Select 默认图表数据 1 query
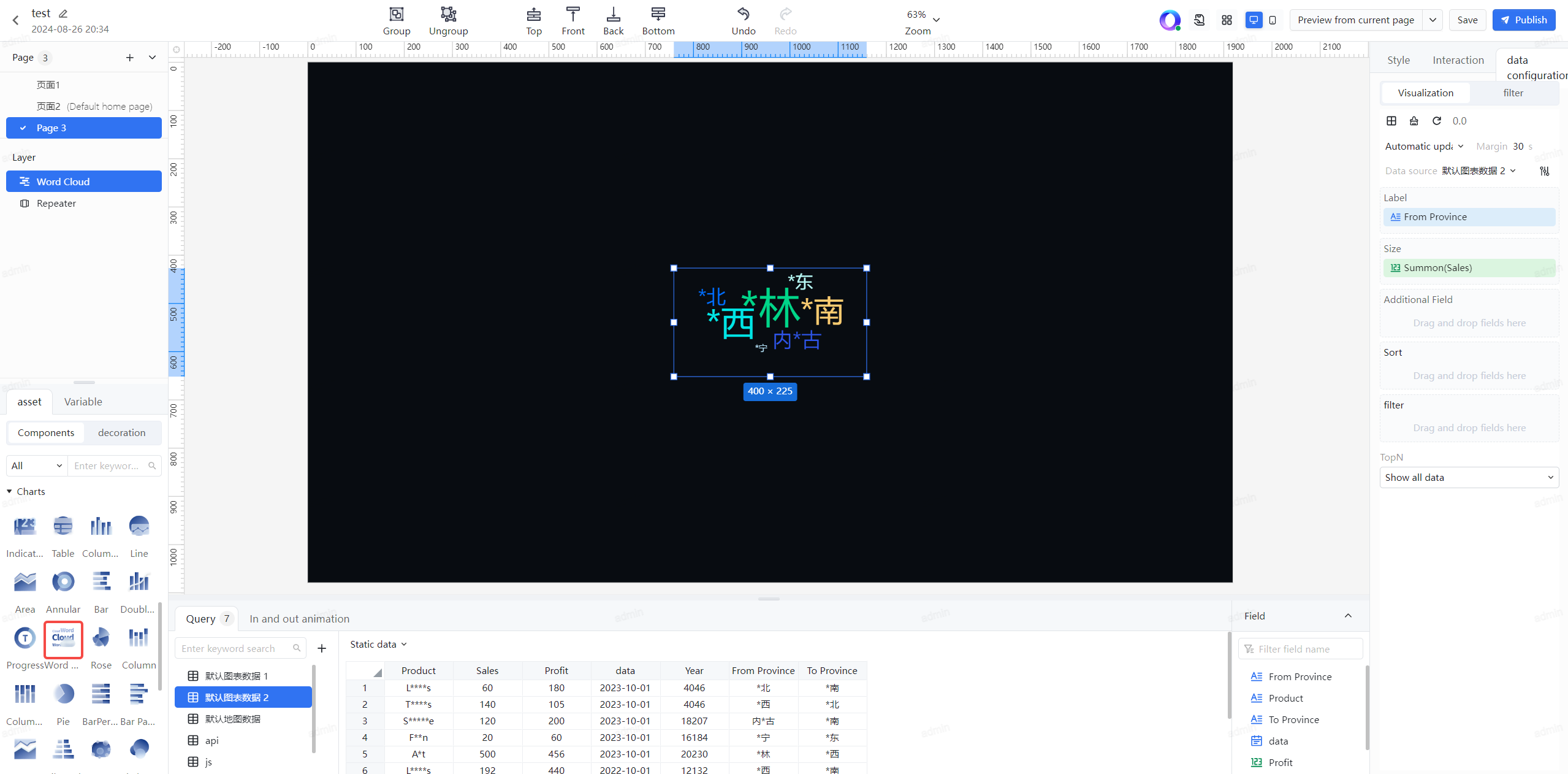Screen dimensions: 1568x774 point(243,676)
